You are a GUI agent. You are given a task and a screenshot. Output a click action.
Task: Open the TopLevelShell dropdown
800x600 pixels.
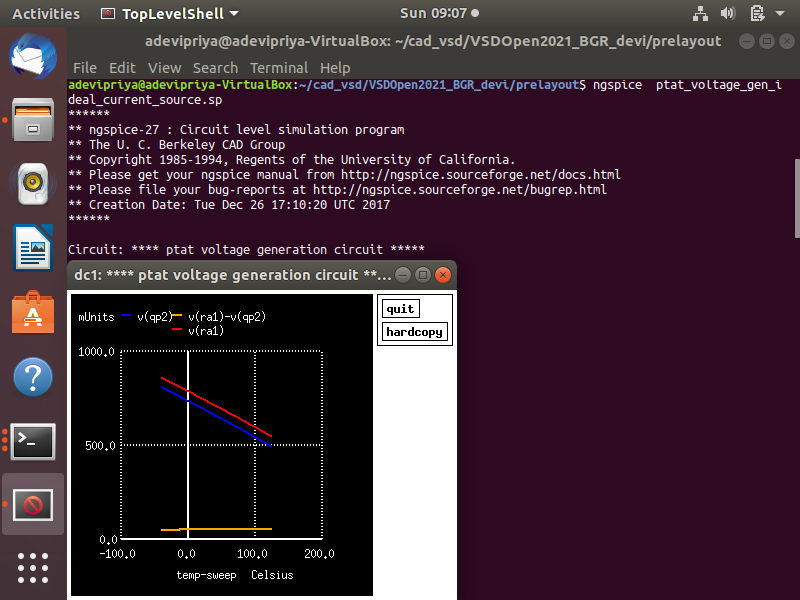(x=166, y=14)
